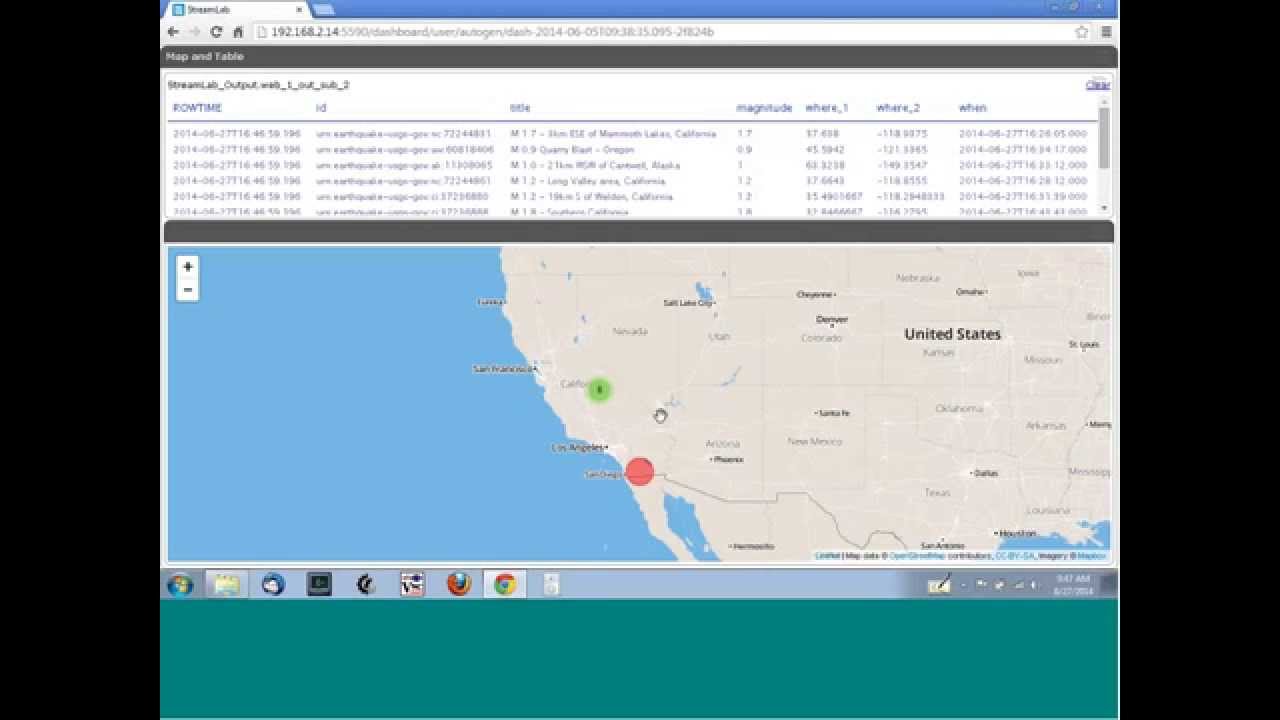Go back in the browser
The image size is (1280, 720).
(x=173, y=32)
